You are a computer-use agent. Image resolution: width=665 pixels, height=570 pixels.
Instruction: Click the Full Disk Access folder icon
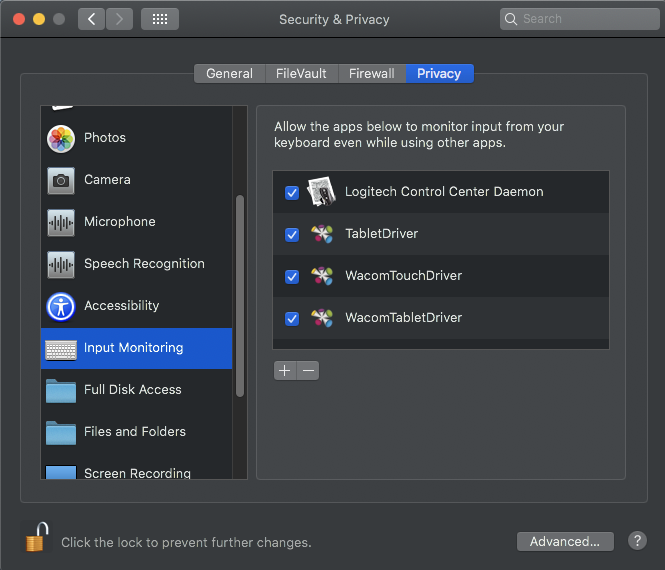[61, 391]
